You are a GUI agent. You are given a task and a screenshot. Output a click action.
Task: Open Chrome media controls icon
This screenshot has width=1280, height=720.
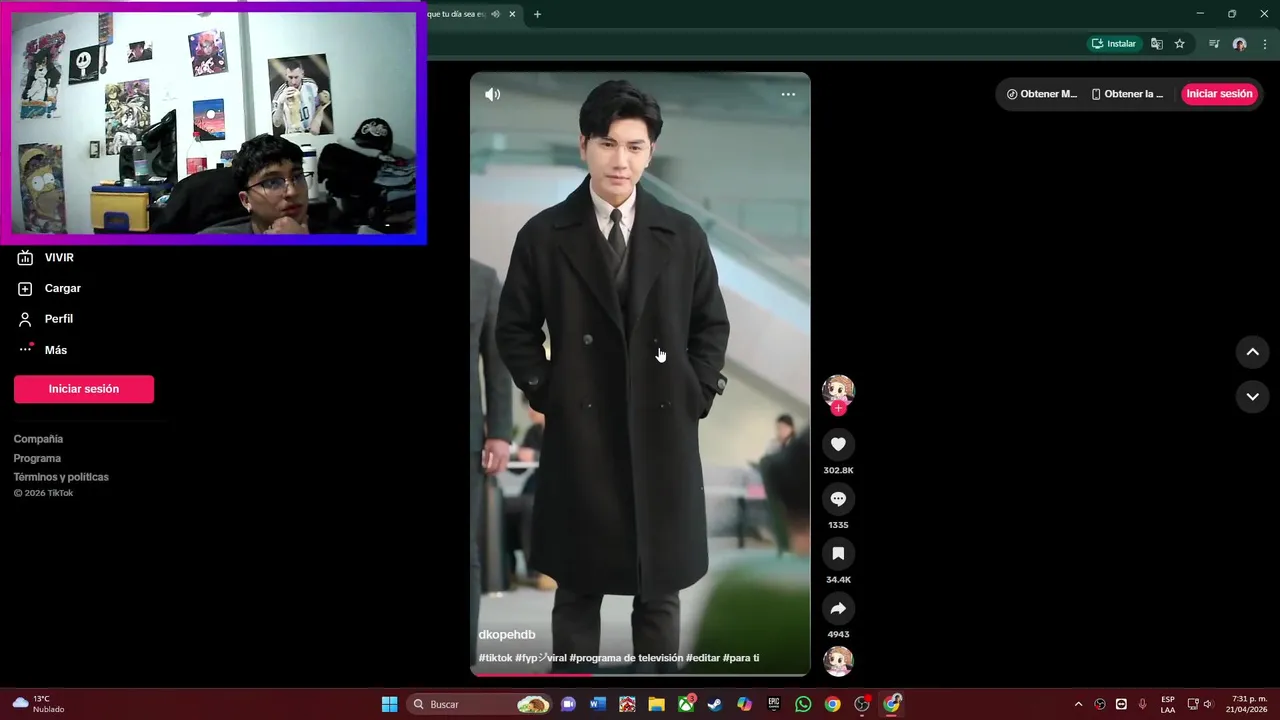click(x=1214, y=44)
